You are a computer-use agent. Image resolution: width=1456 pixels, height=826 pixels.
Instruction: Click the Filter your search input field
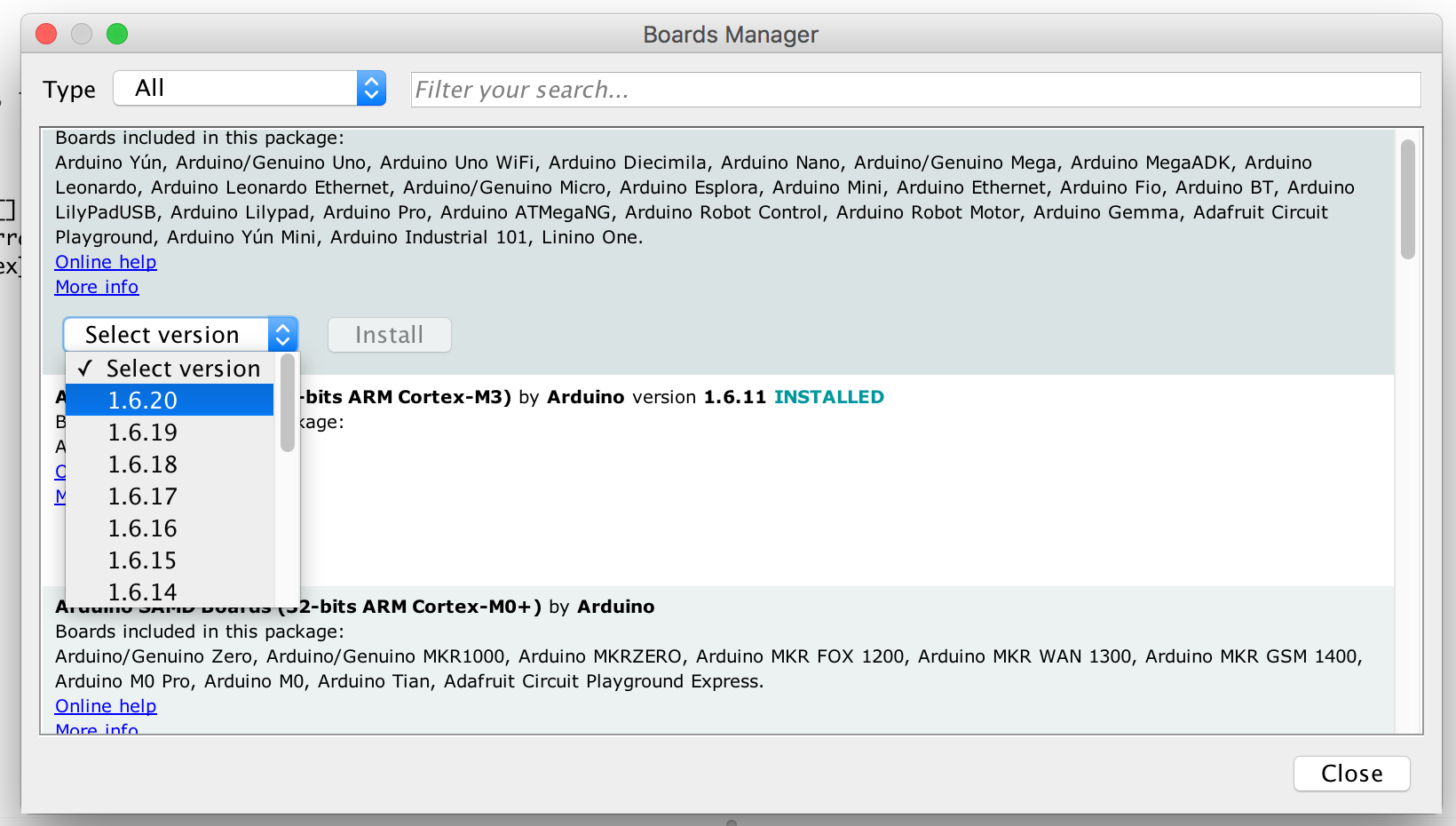click(x=915, y=90)
